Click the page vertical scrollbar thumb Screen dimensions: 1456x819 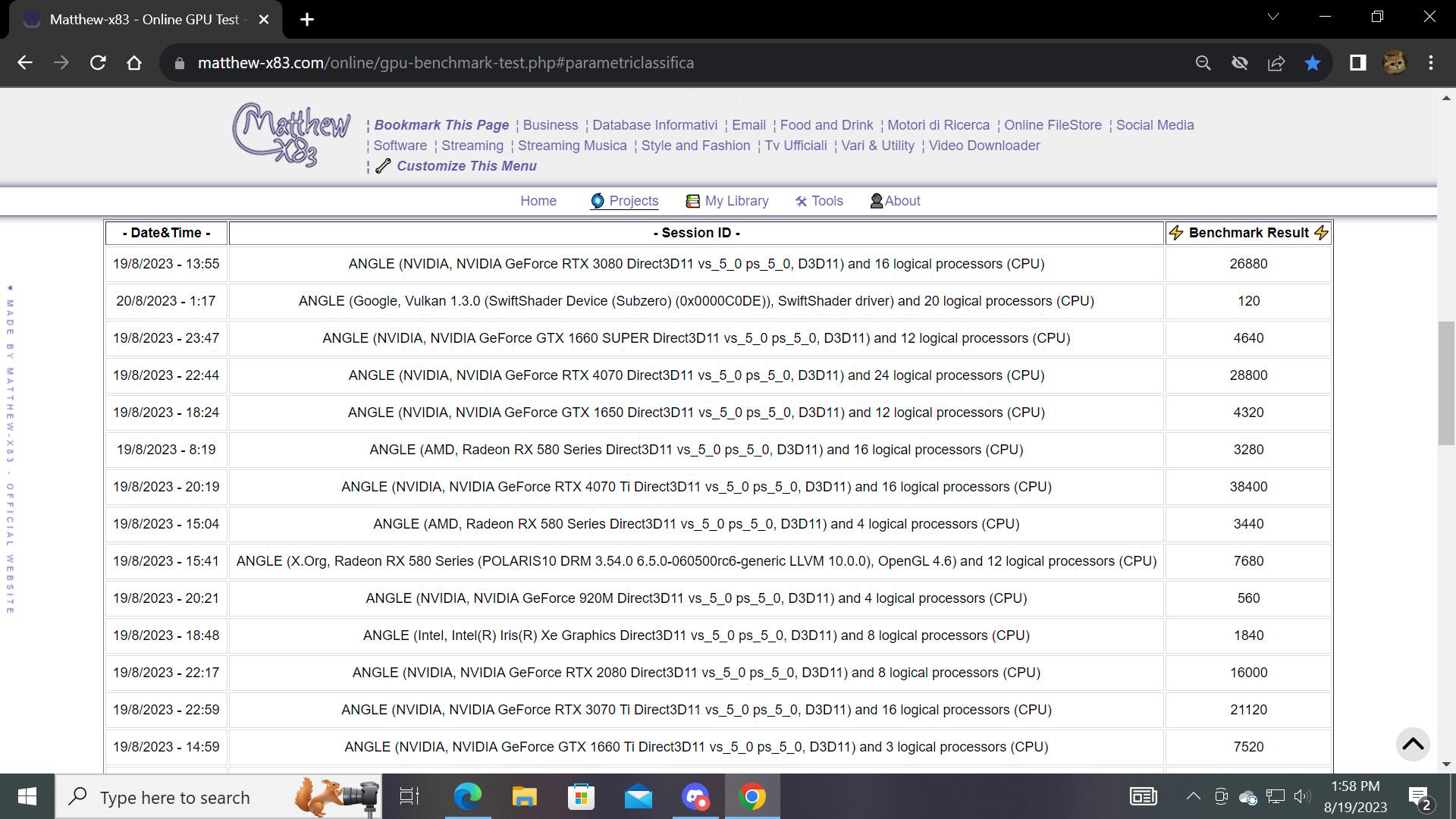(1446, 384)
